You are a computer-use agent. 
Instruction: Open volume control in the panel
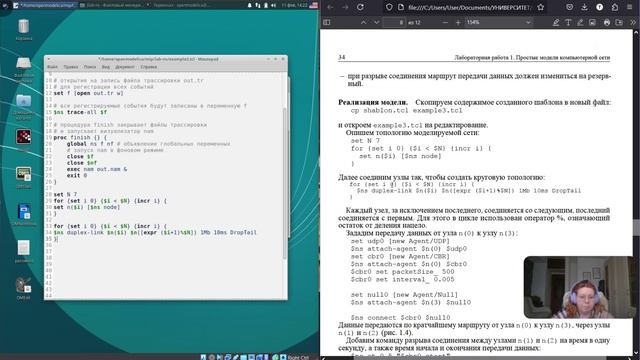pos(273,5)
